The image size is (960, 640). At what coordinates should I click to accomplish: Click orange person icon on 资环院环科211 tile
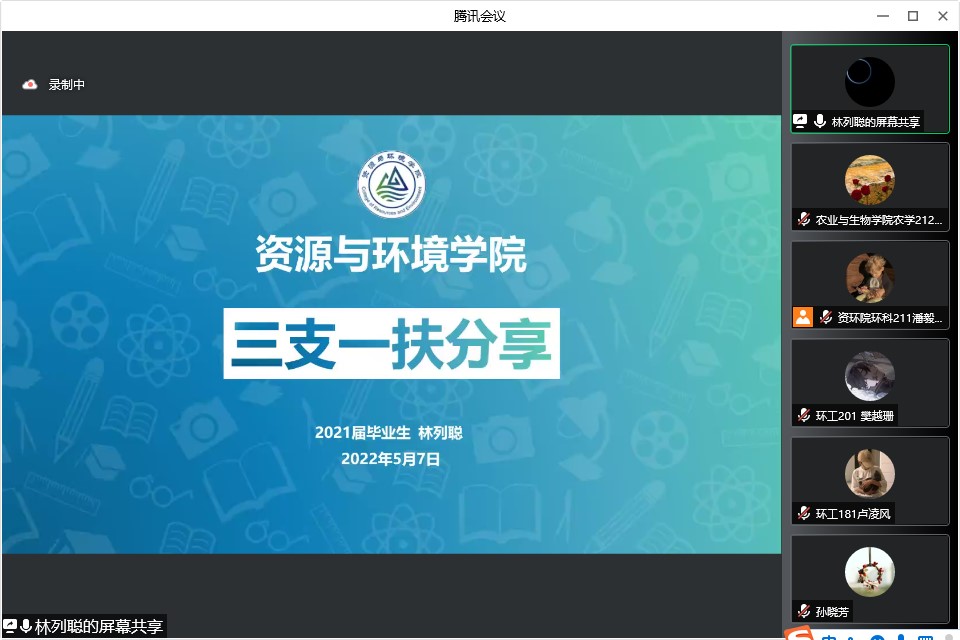pyautogui.click(x=802, y=317)
